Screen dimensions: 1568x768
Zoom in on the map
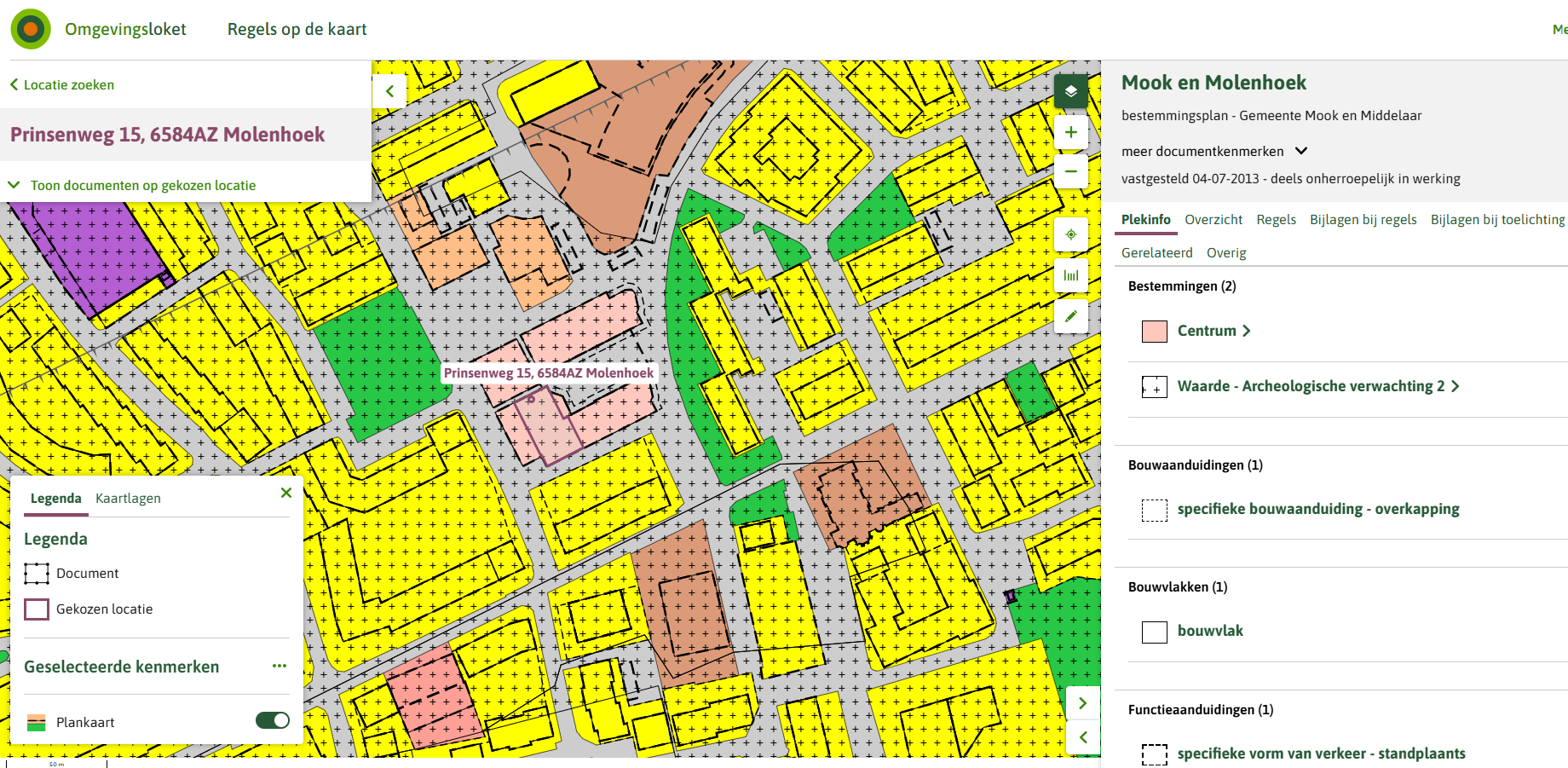(1071, 132)
